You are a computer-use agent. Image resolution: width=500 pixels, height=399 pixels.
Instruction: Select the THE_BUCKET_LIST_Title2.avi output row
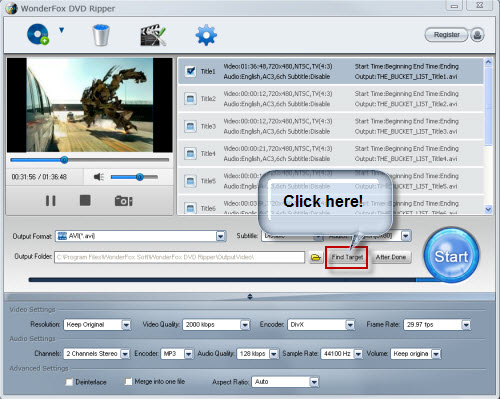(331, 99)
